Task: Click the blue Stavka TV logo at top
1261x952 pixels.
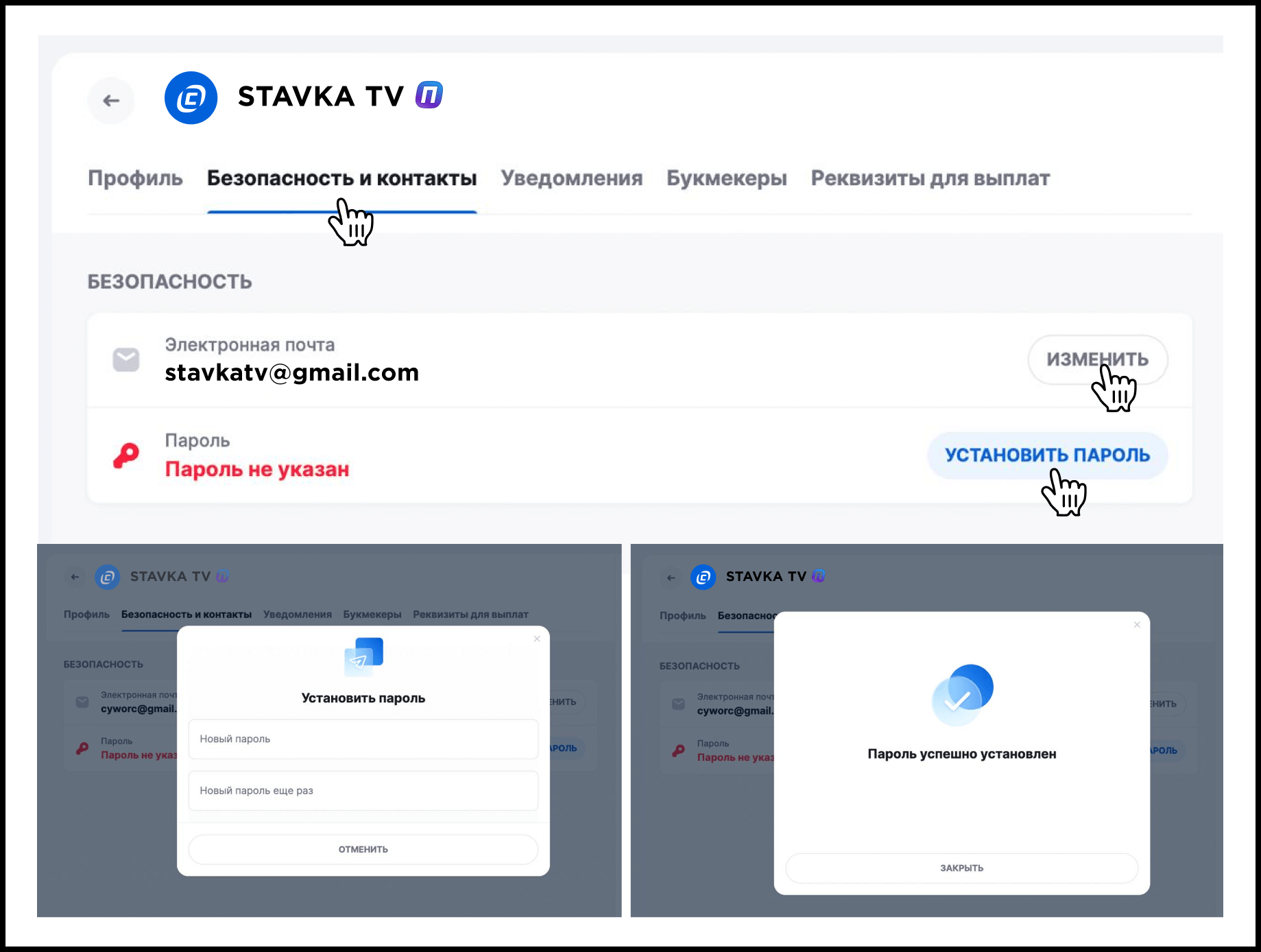Action: tap(191, 98)
